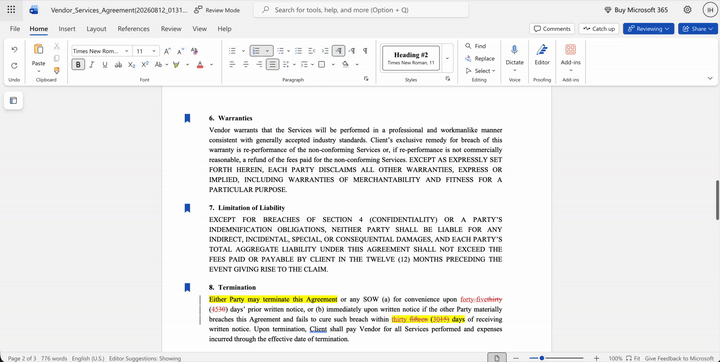Viewport: 720px width, 362px height.
Task: Switch to the View tab
Action: click(x=199, y=28)
